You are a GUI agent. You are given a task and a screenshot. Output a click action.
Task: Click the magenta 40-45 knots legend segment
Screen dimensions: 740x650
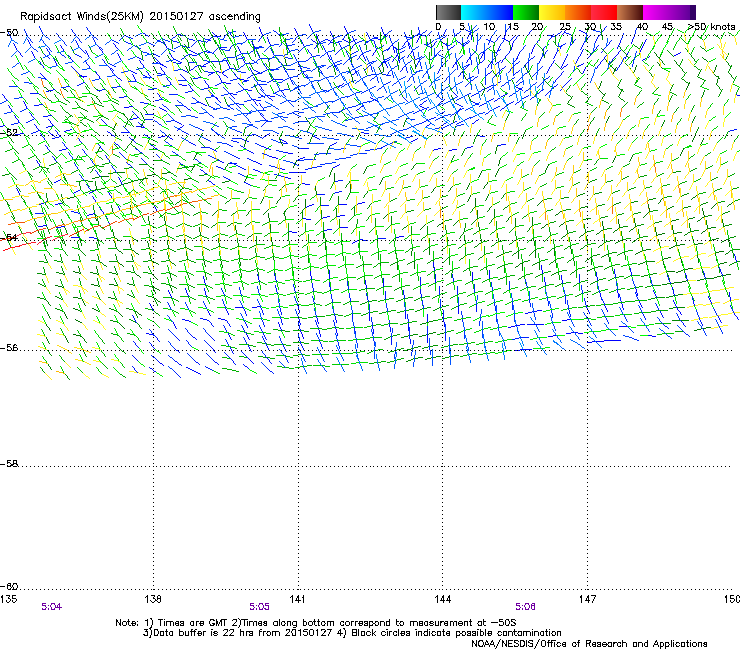tap(656, 12)
